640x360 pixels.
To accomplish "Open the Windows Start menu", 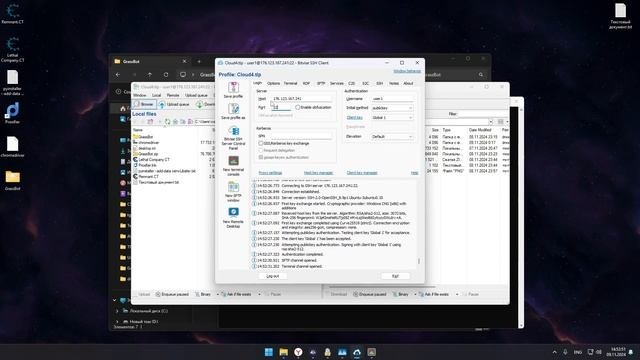I will click(269, 352).
